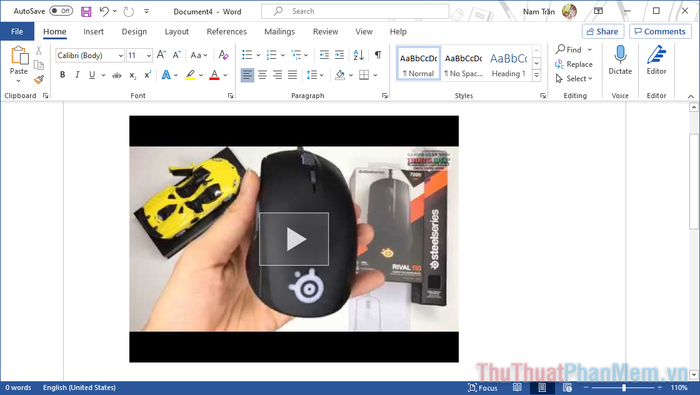Click the zoom slider handle
The height and width of the screenshot is (395, 700).
click(x=624, y=387)
